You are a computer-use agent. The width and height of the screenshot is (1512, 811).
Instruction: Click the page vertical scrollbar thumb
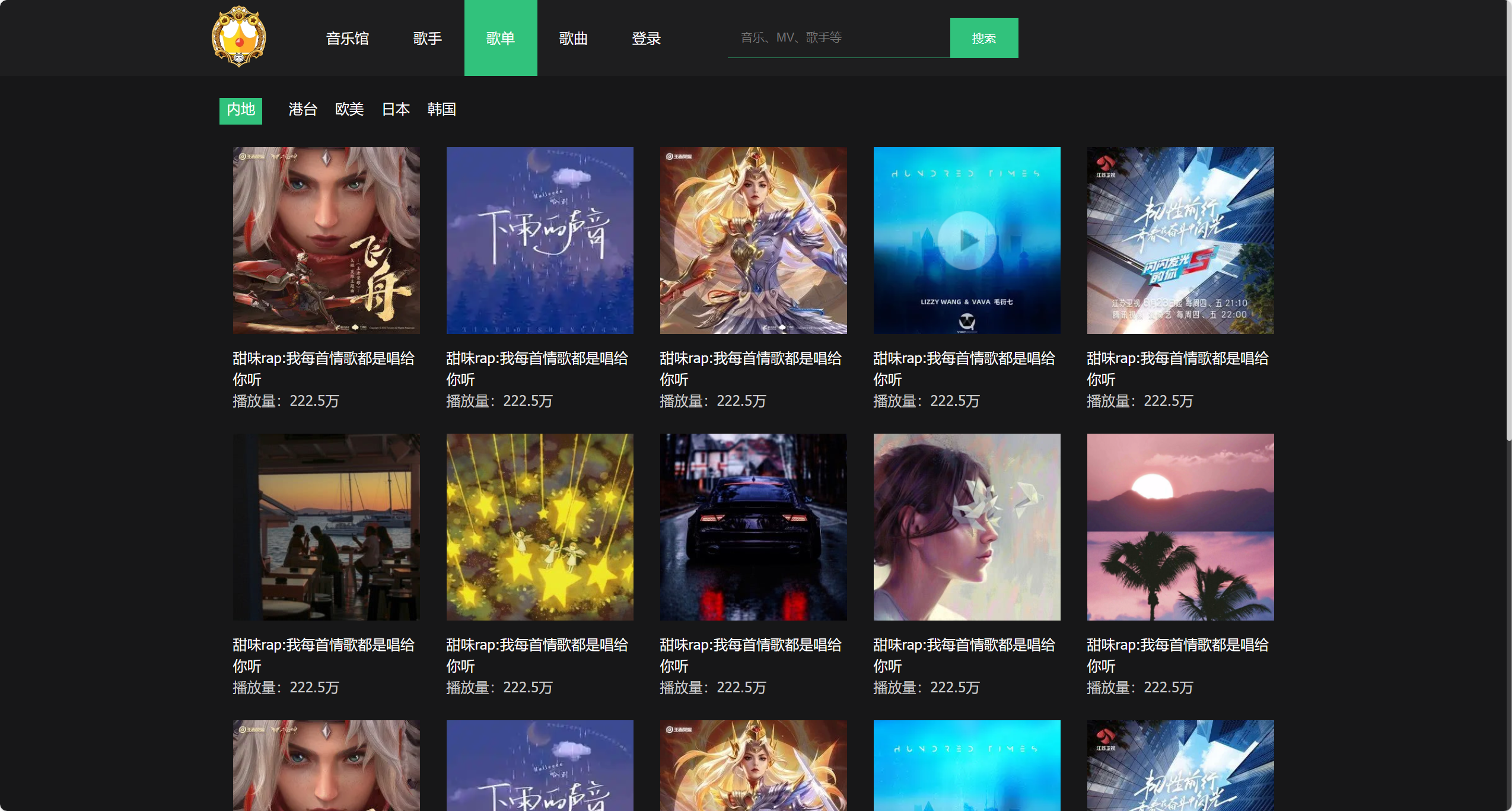(x=1508, y=220)
